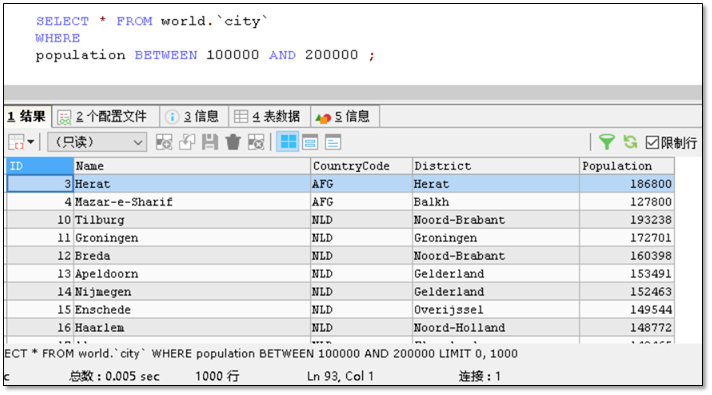
Task: Select the Haarlem name cell
Action: click(192, 327)
